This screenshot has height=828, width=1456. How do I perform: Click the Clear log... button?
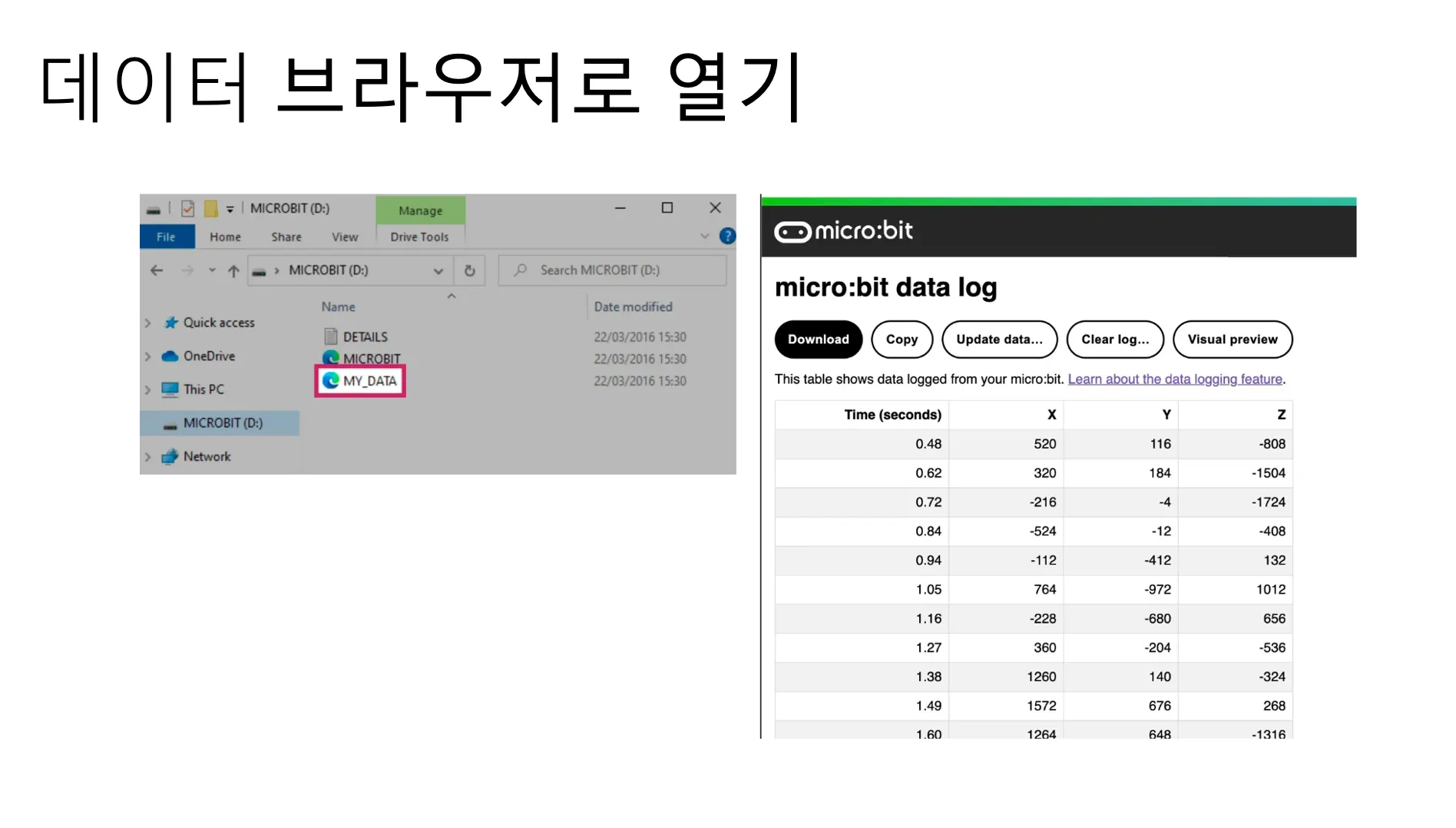coord(1116,339)
